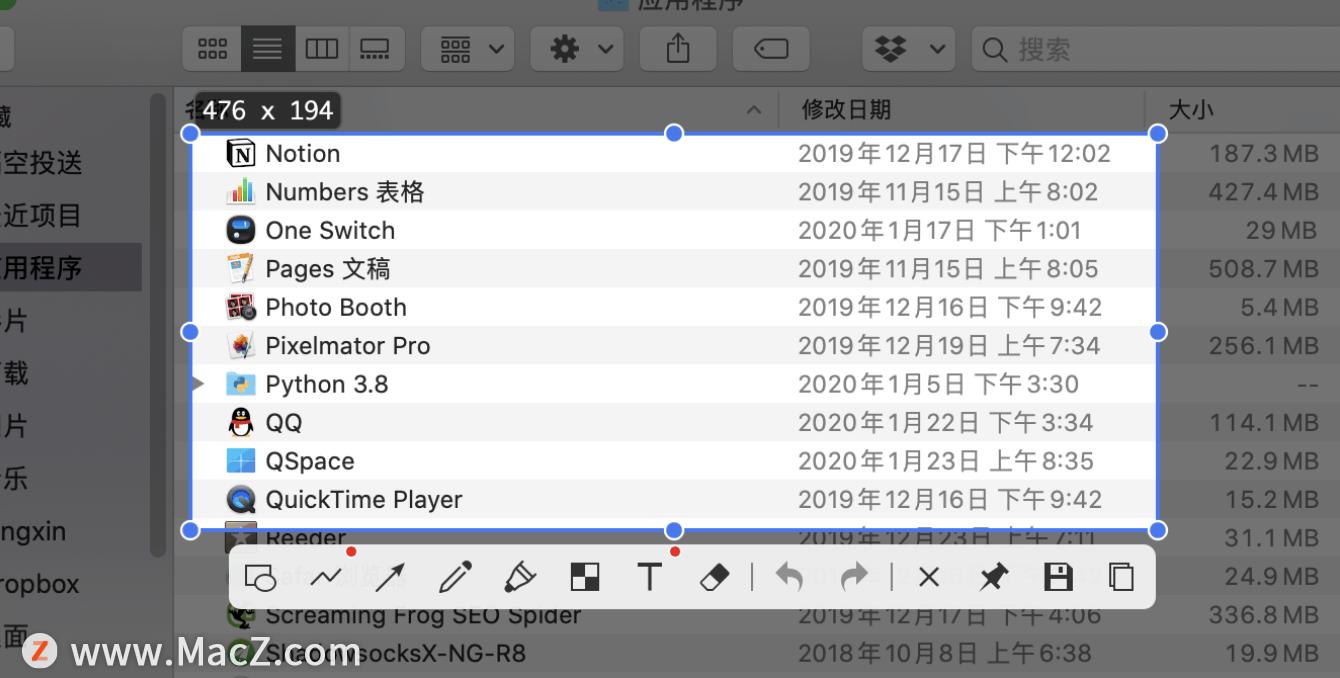This screenshot has height=678, width=1340.
Task: Select the eraser tool
Action: [x=714, y=577]
